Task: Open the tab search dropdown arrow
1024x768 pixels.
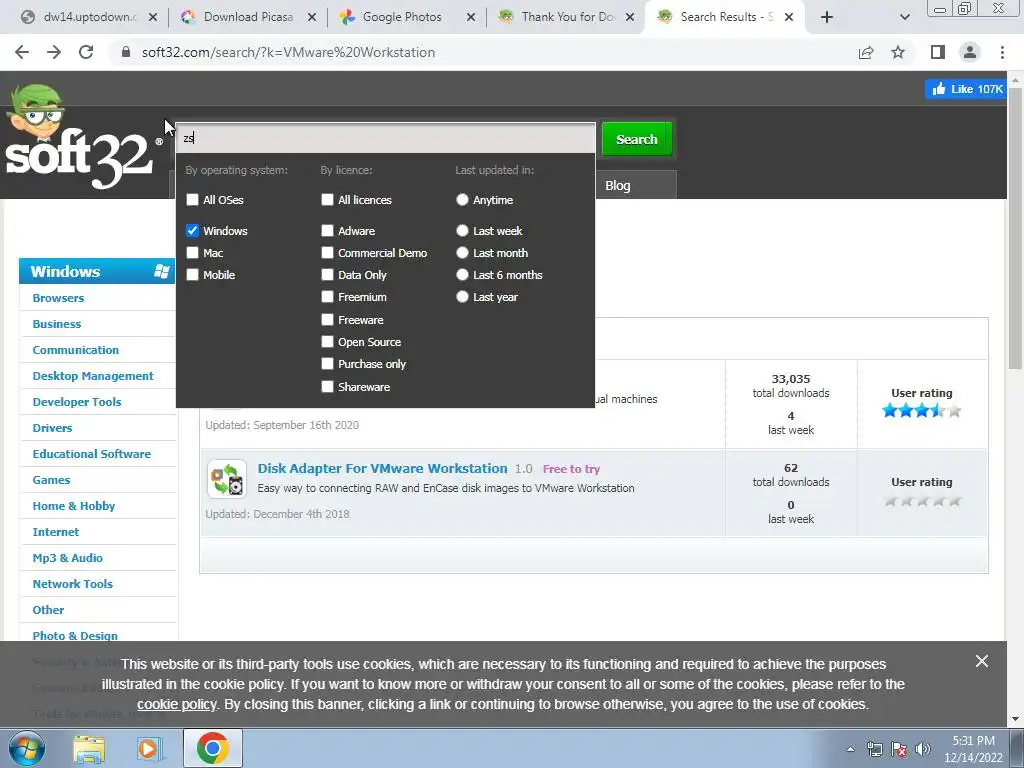Action: coord(904,17)
